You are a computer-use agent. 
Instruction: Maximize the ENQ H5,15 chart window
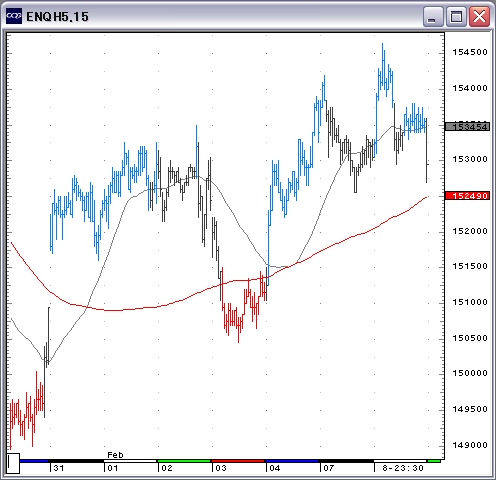click(x=456, y=16)
